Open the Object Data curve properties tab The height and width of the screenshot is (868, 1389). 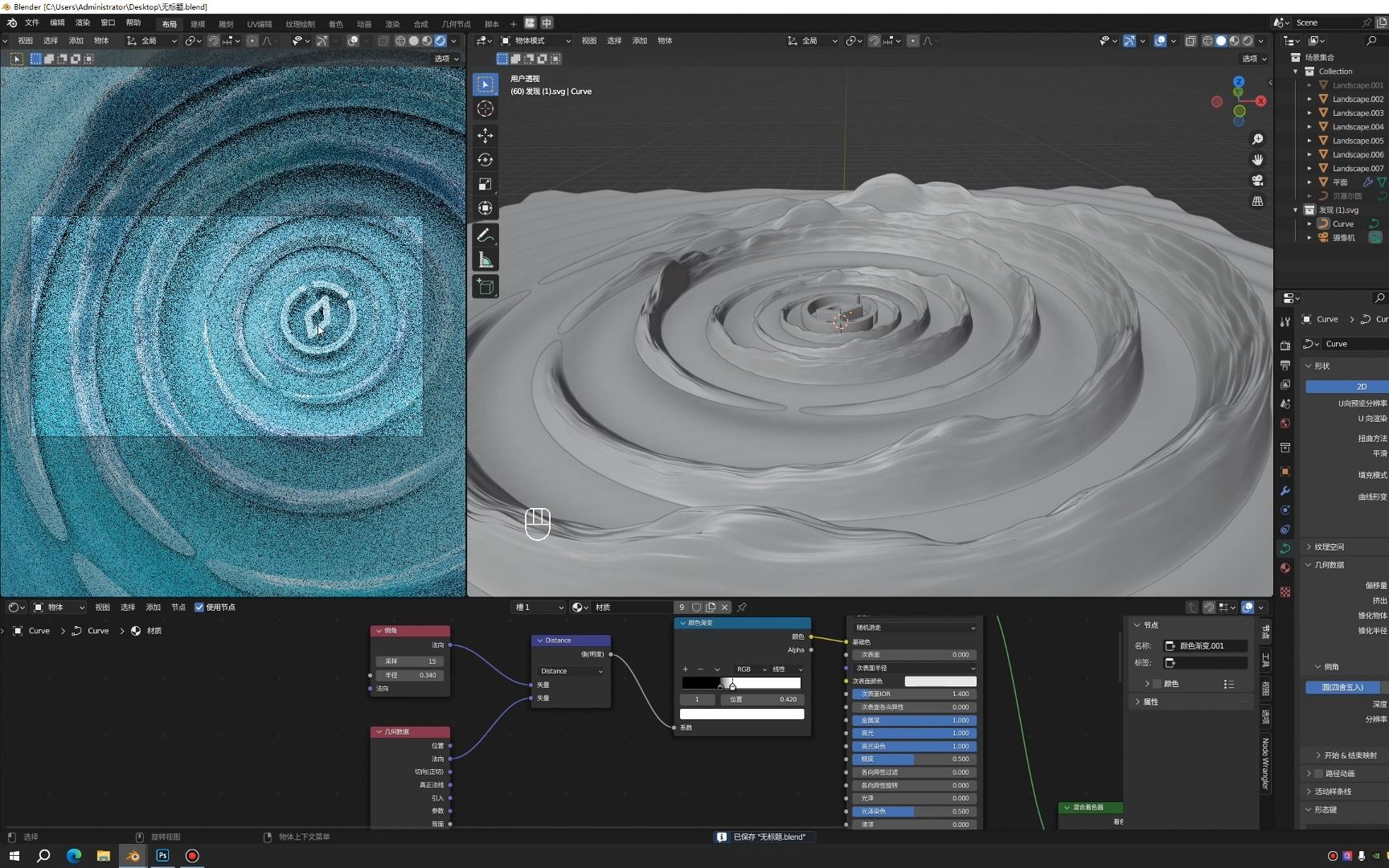(x=1285, y=548)
